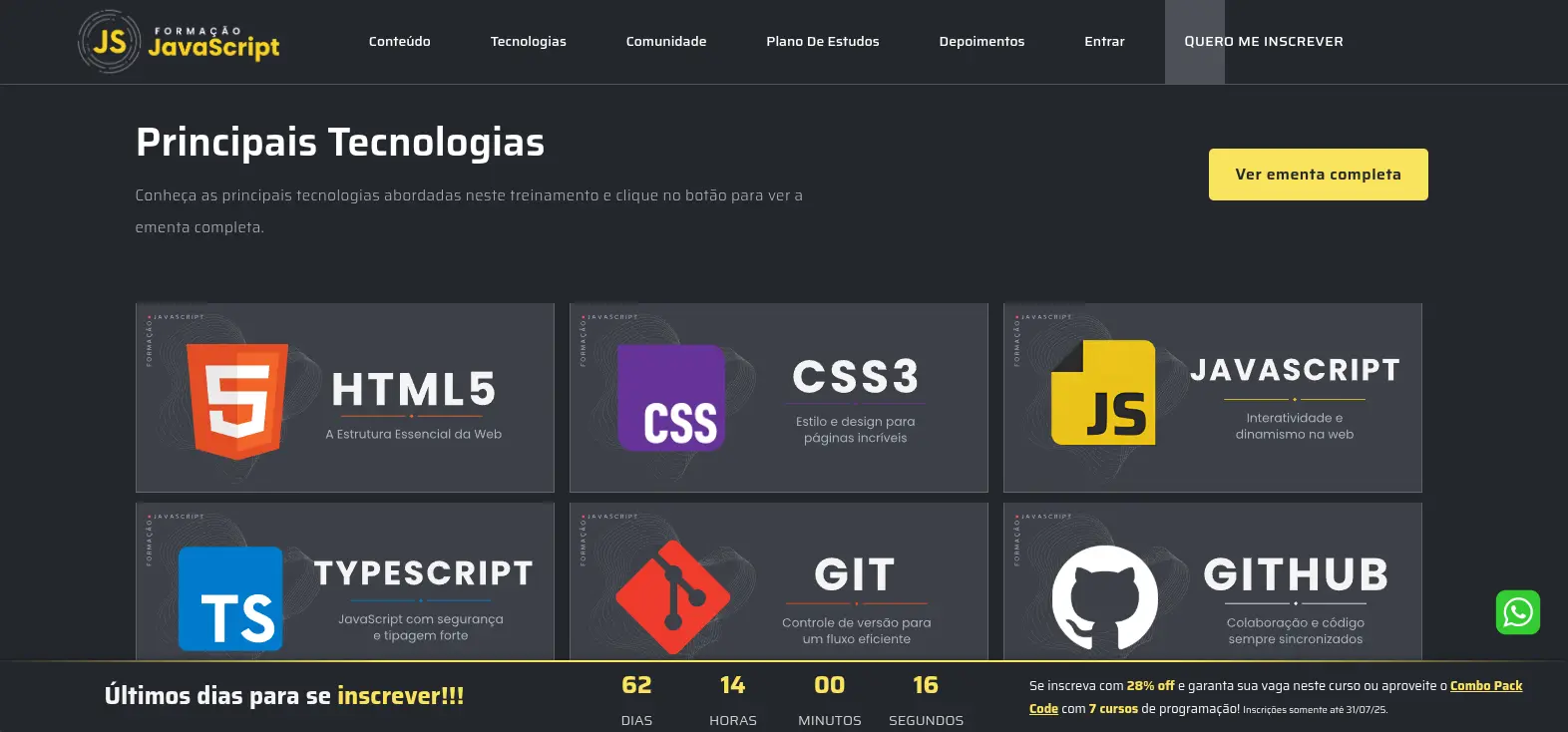Open the Comunidade menu link

coord(666,42)
